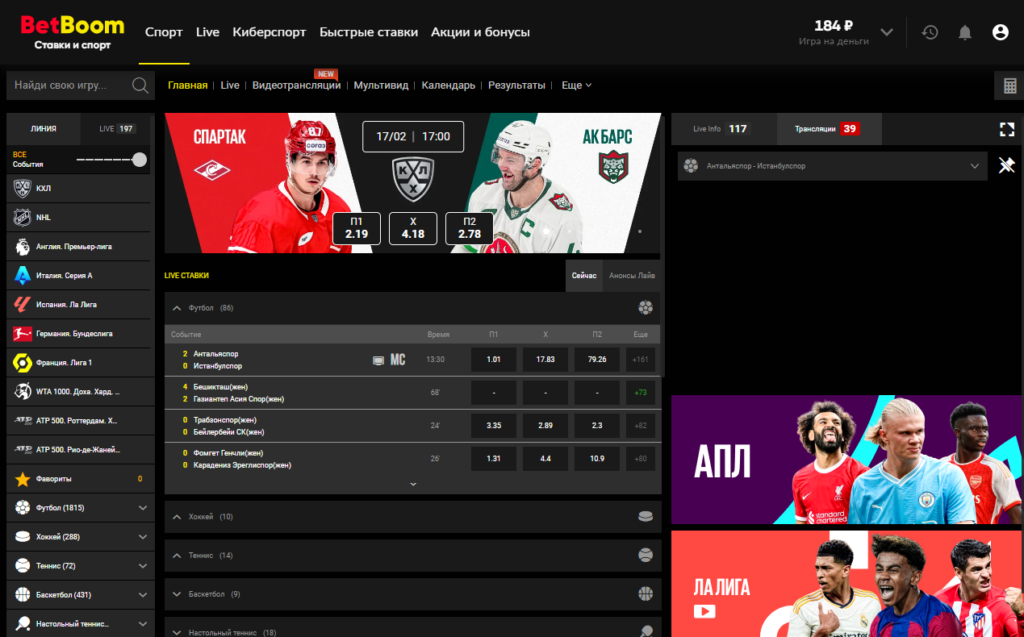The width and height of the screenshot is (1024, 637).
Task: Open Italy Serie A in sidebar
Action: click(78, 276)
